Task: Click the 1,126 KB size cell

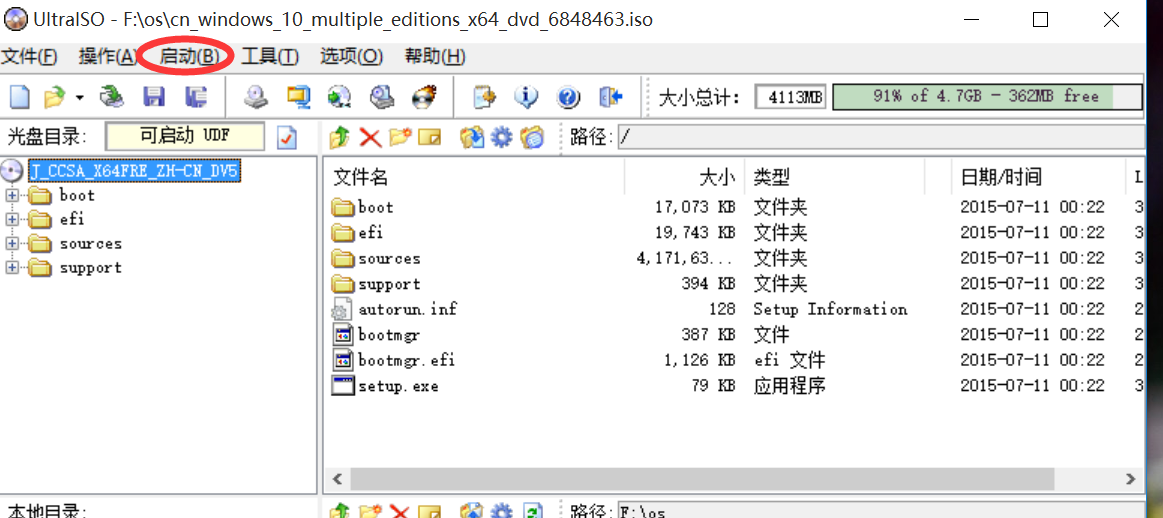Action: click(699, 361)
